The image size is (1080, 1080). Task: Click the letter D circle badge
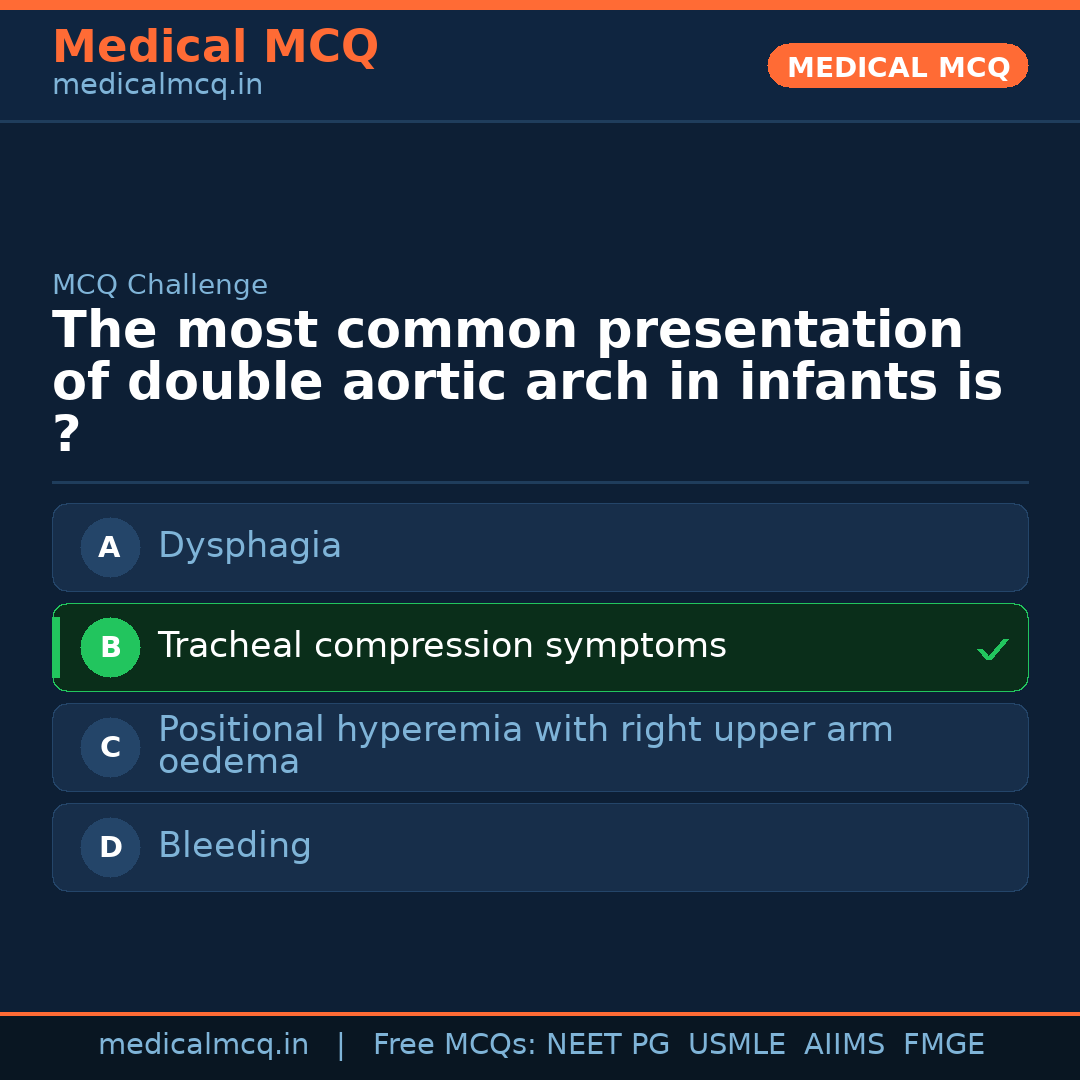tap(110, 847)
